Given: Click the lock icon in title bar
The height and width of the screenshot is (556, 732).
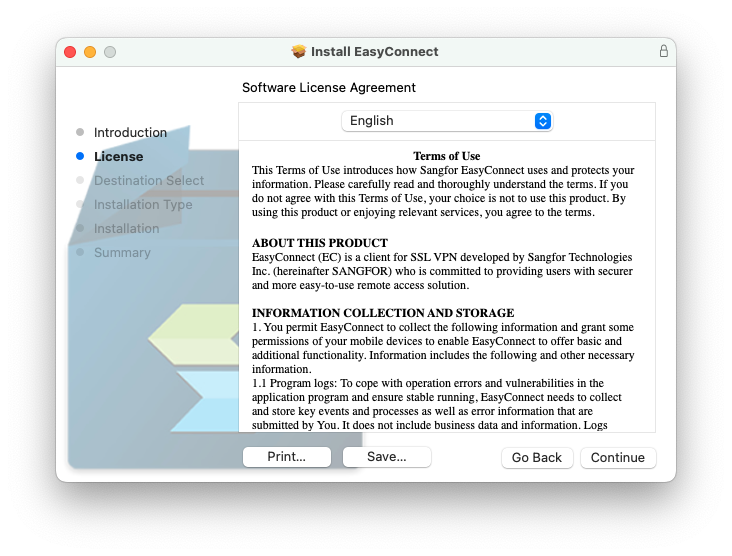Looking at the screenshot, I should click(x=663, y=51).
